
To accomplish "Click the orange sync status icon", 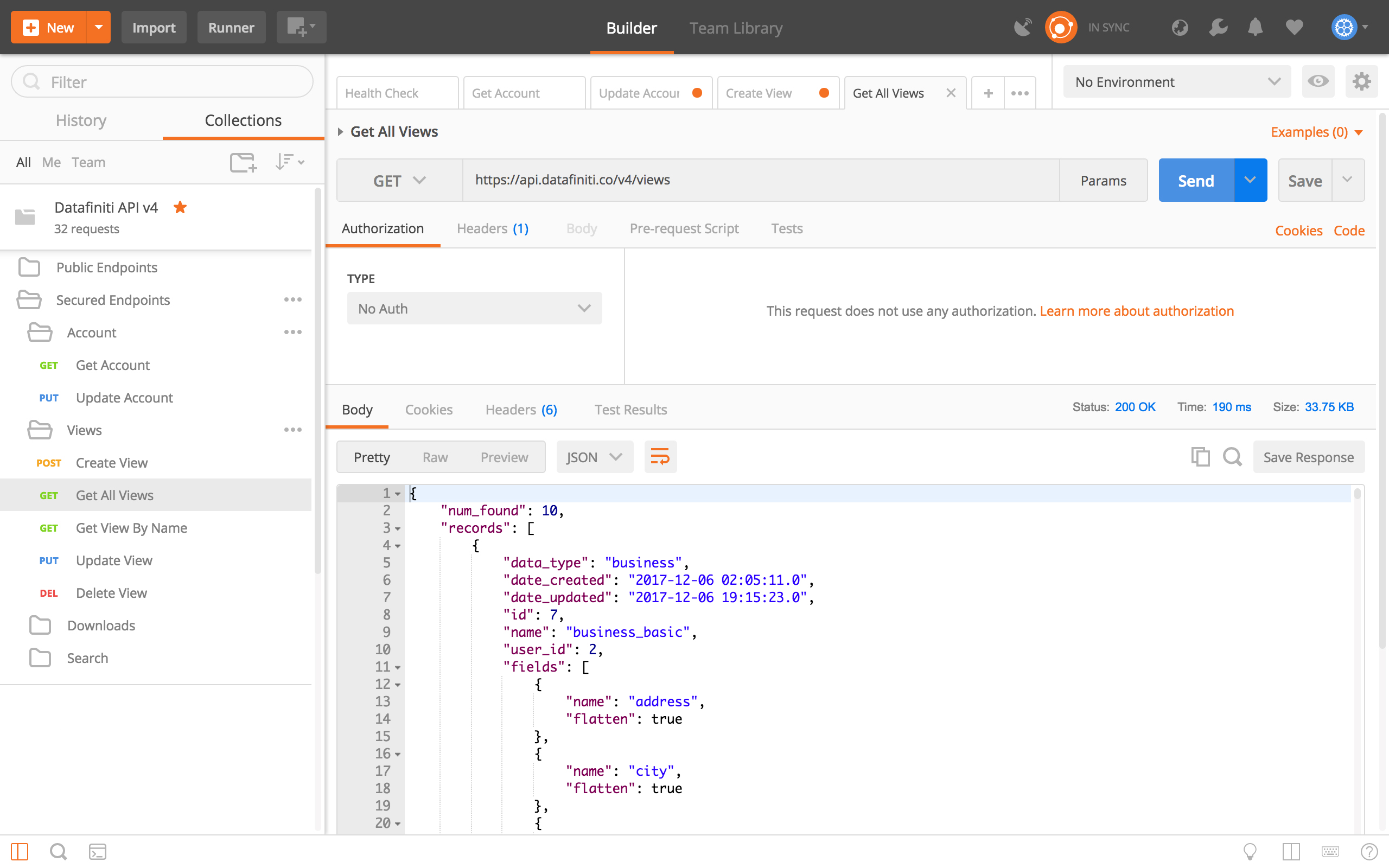I will tap(1061, 28).
